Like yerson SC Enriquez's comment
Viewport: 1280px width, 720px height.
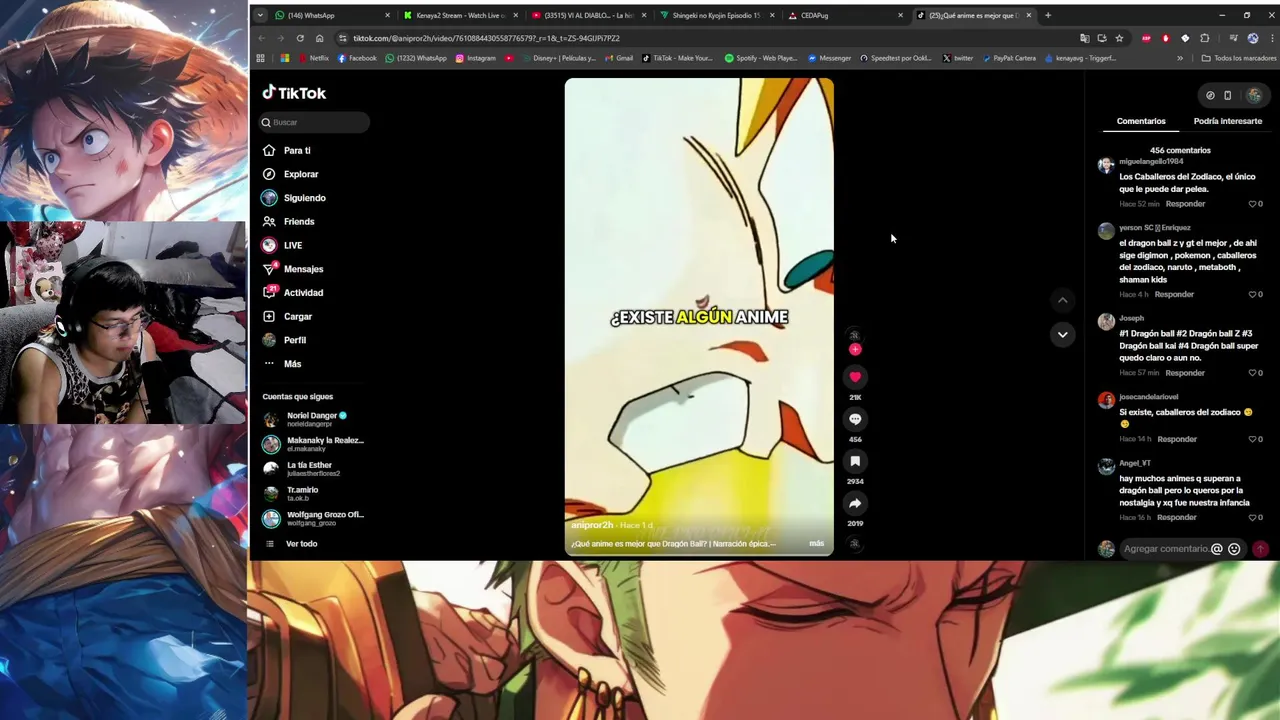point(1252,295)
